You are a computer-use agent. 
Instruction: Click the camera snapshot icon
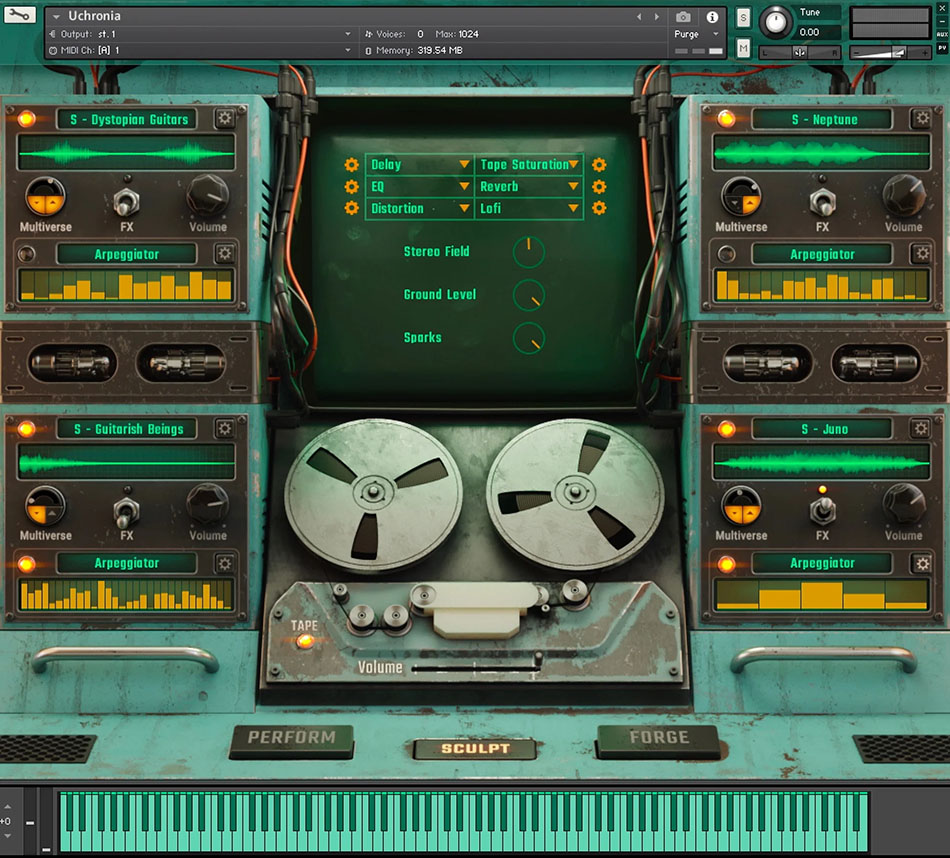click(683, 16)
